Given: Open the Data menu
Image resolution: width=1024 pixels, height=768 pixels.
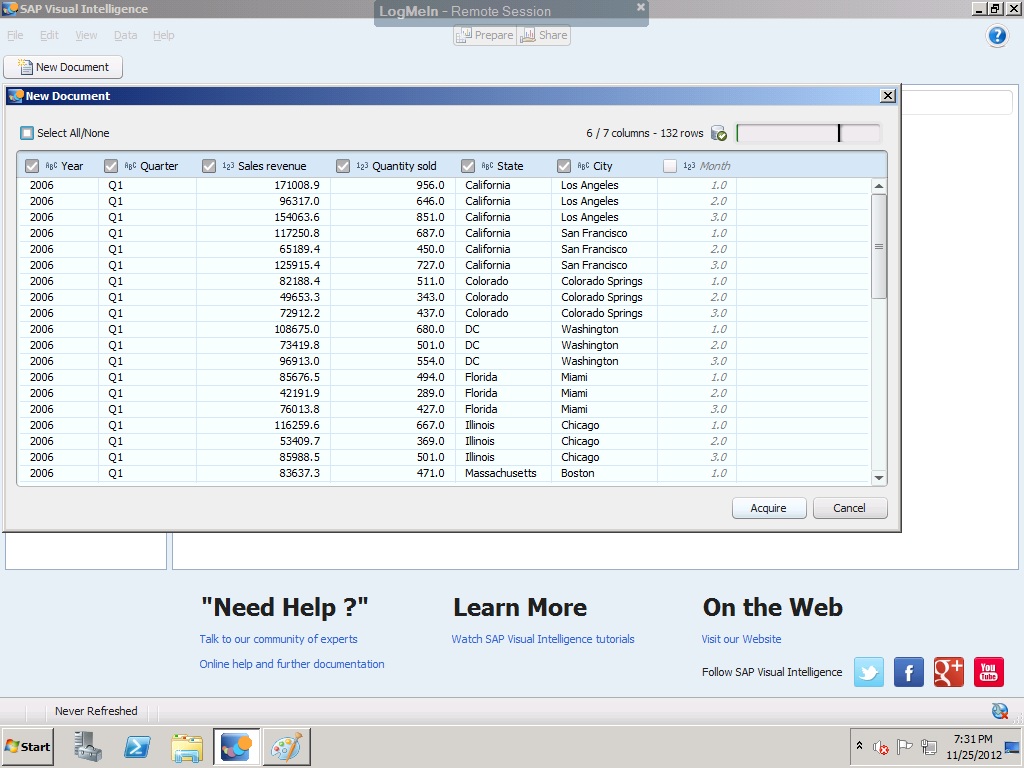Looking at the screenshot, I should pos(125,35).
